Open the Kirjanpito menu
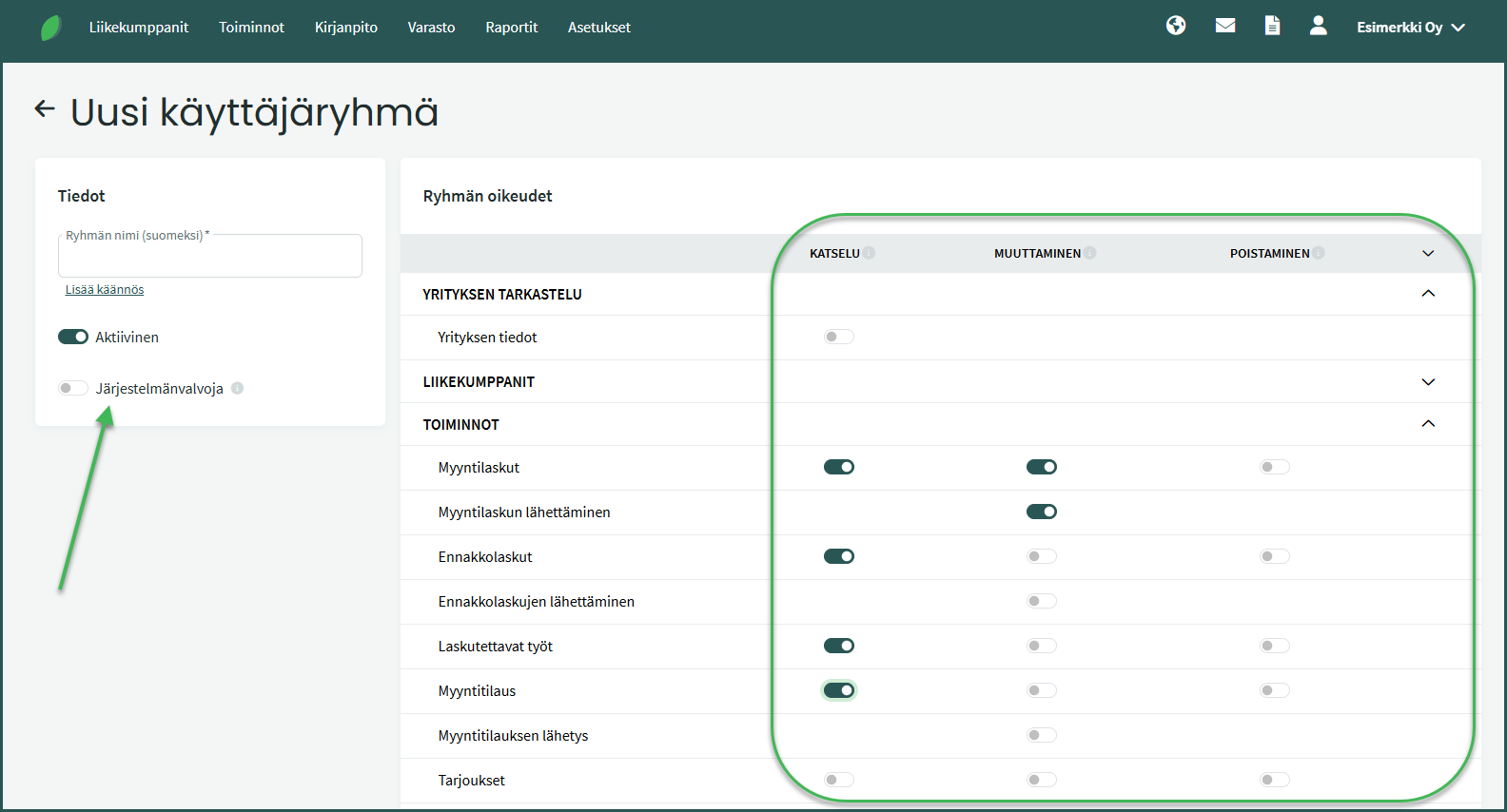 point(345,28)
